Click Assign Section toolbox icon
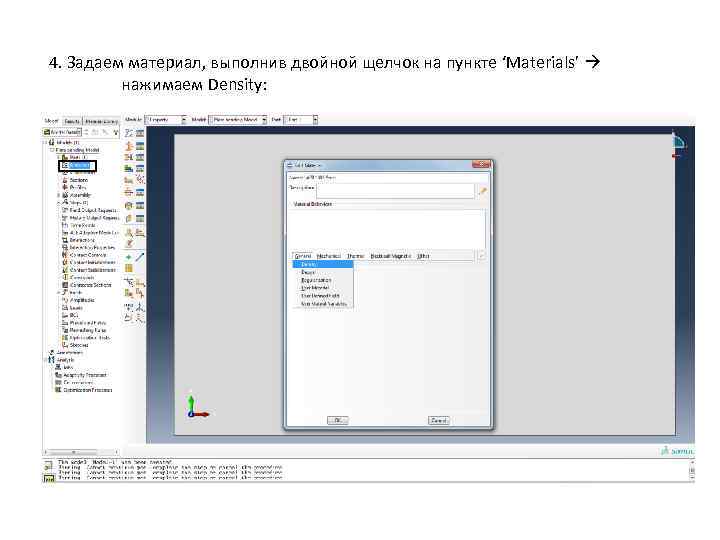Viewport: 720px width, 540px height. click(129, 157)
